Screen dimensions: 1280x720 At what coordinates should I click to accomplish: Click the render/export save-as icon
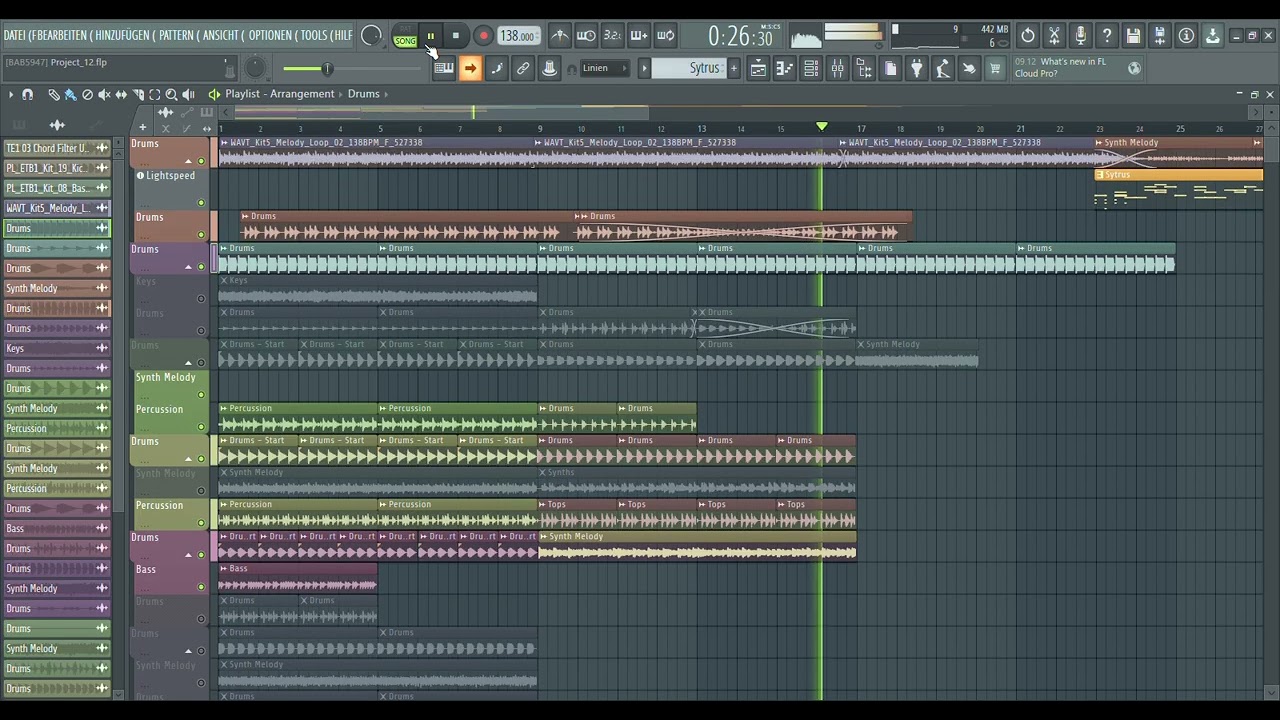[x=1160, y=36]
